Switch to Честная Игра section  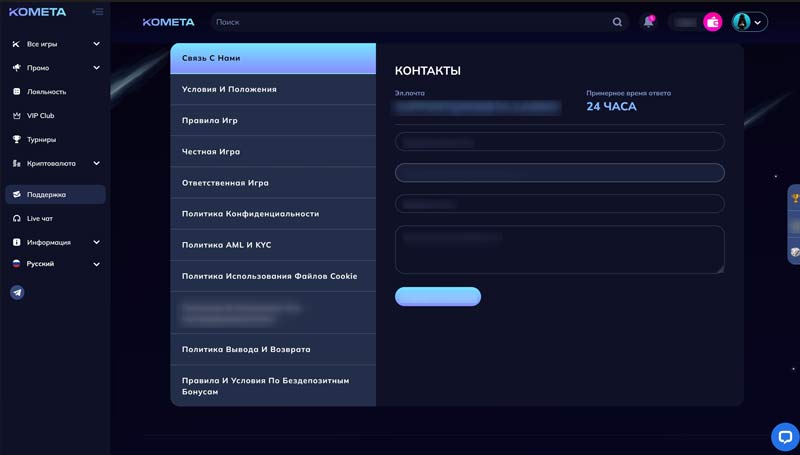[x=272, y=152]
